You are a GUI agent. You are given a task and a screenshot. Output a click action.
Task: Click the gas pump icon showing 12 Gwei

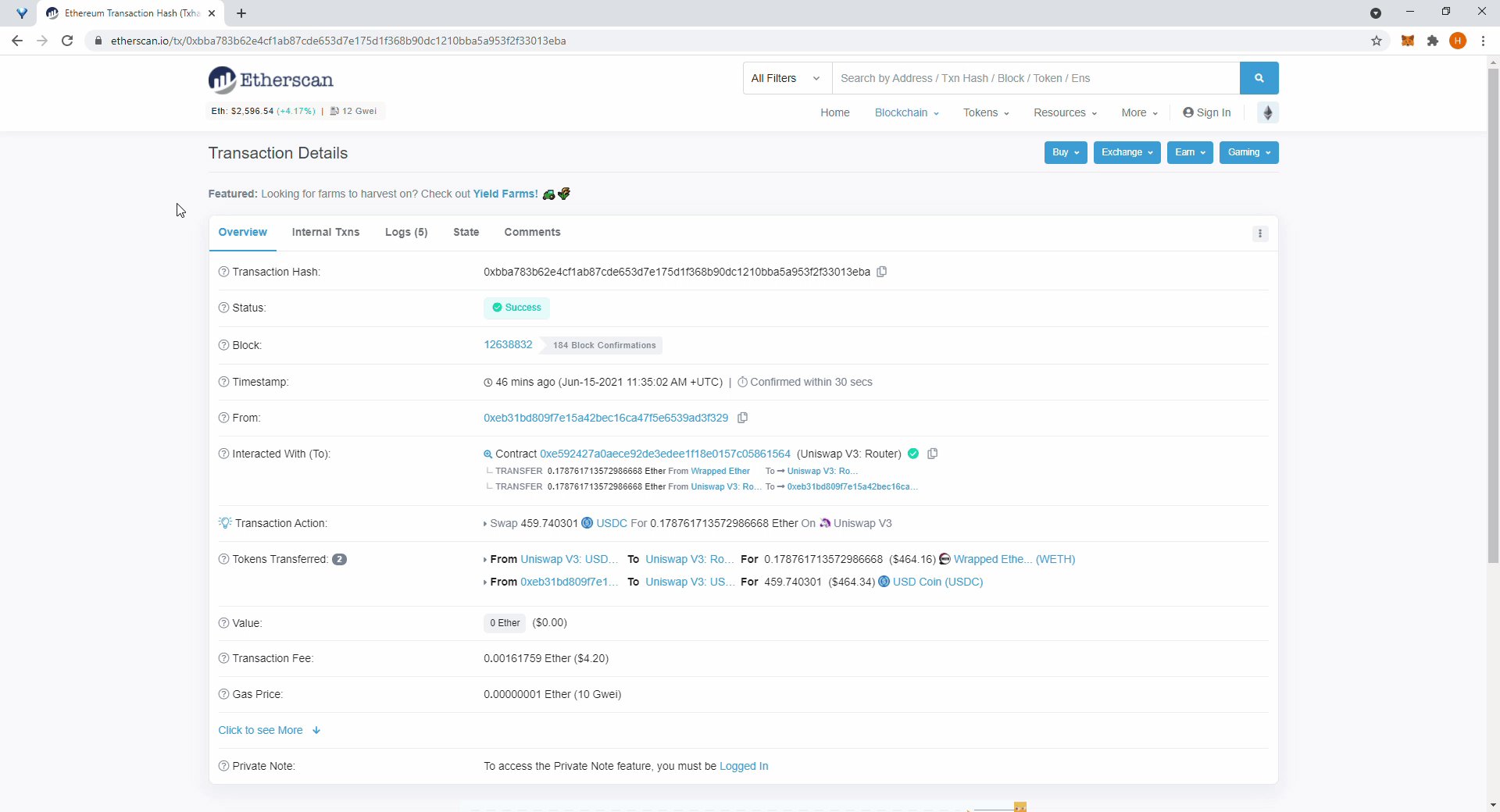tap(335, 111)
